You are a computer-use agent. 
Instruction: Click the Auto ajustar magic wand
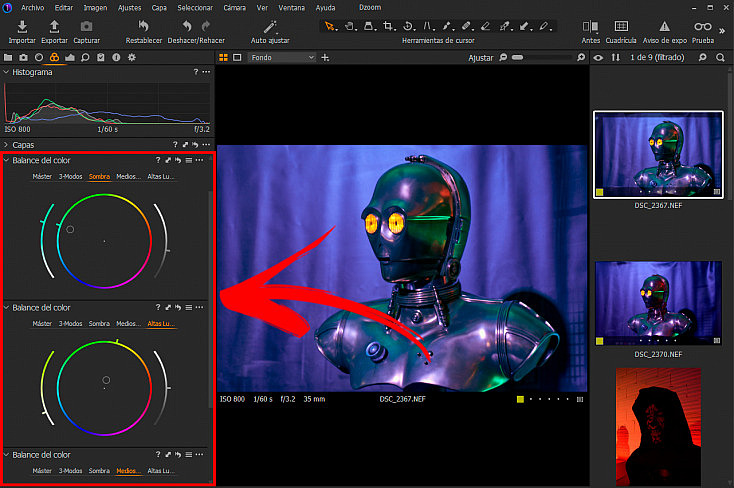click(x=270, y=27)
